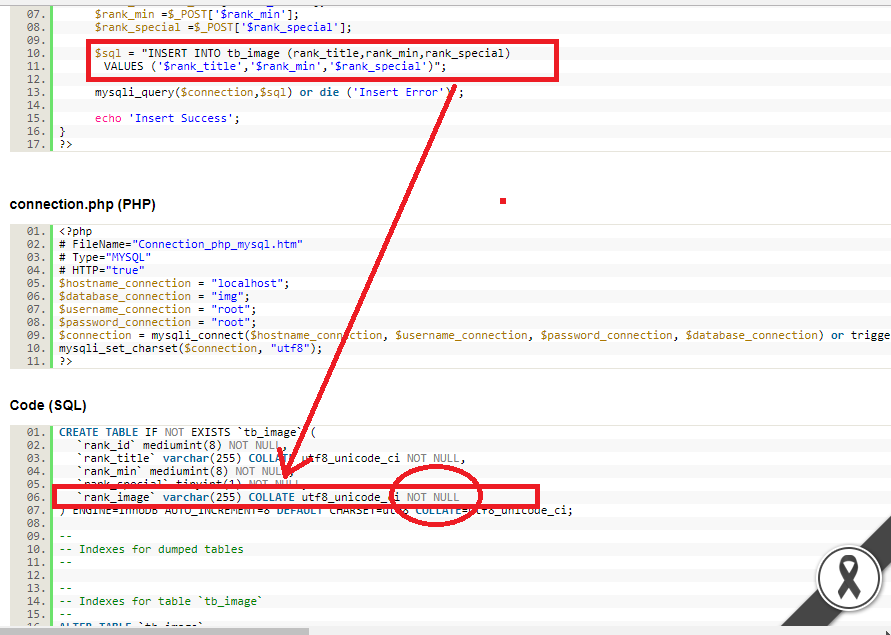Click the black mourning ribbon icon
Viewport: 891px width, 635px height.
[849, 577]
